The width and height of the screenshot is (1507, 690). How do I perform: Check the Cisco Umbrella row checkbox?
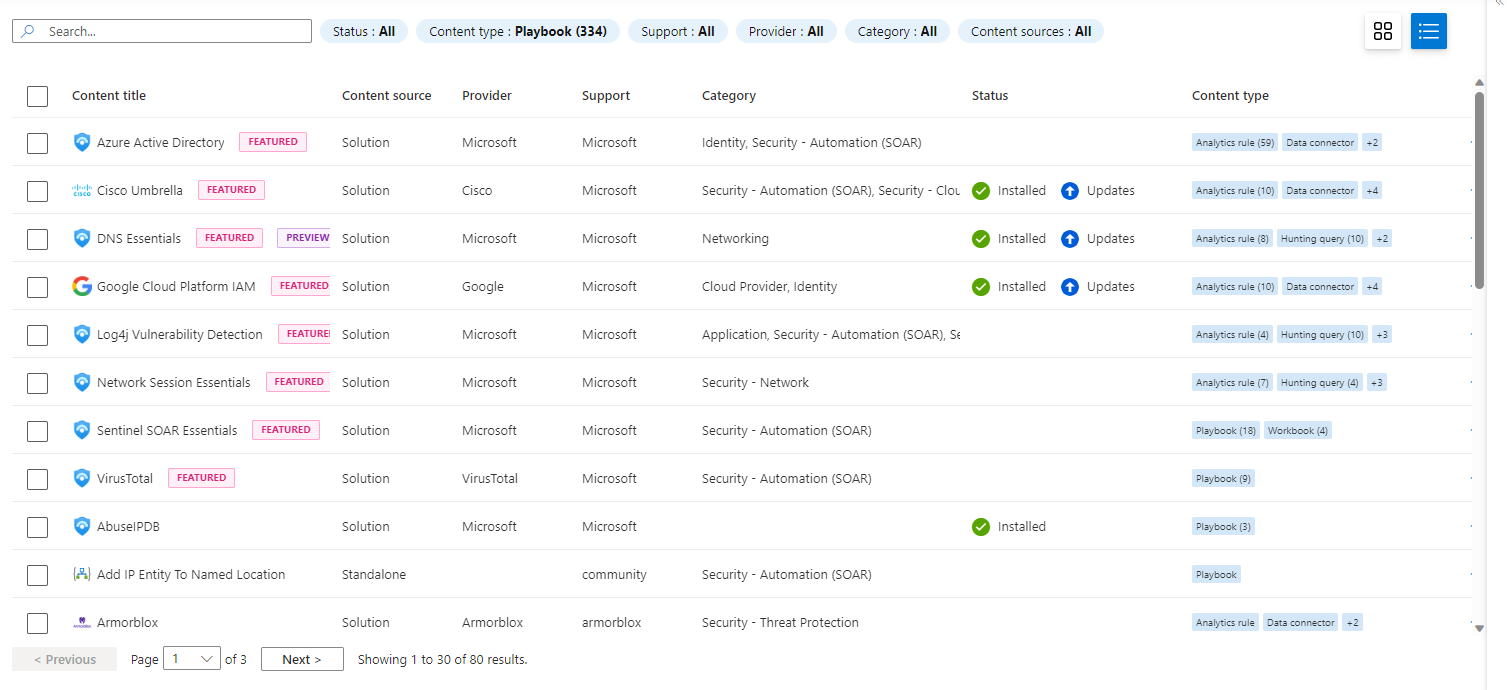click(x=37, y=191)
